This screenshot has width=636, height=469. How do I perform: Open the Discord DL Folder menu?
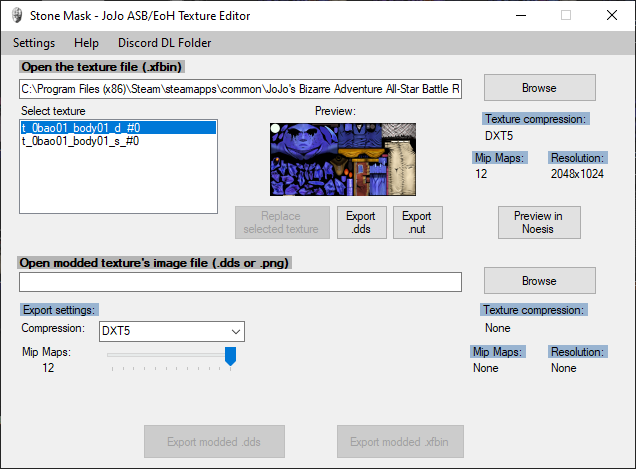[164, 43]
